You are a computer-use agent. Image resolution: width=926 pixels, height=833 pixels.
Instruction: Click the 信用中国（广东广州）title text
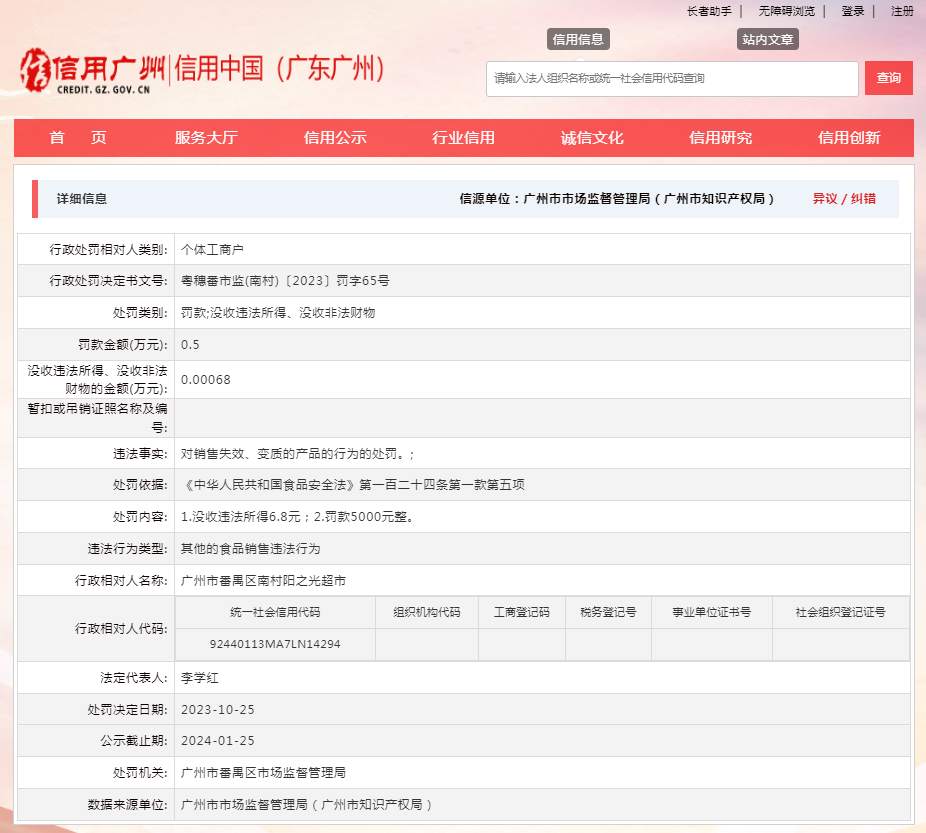280,68
